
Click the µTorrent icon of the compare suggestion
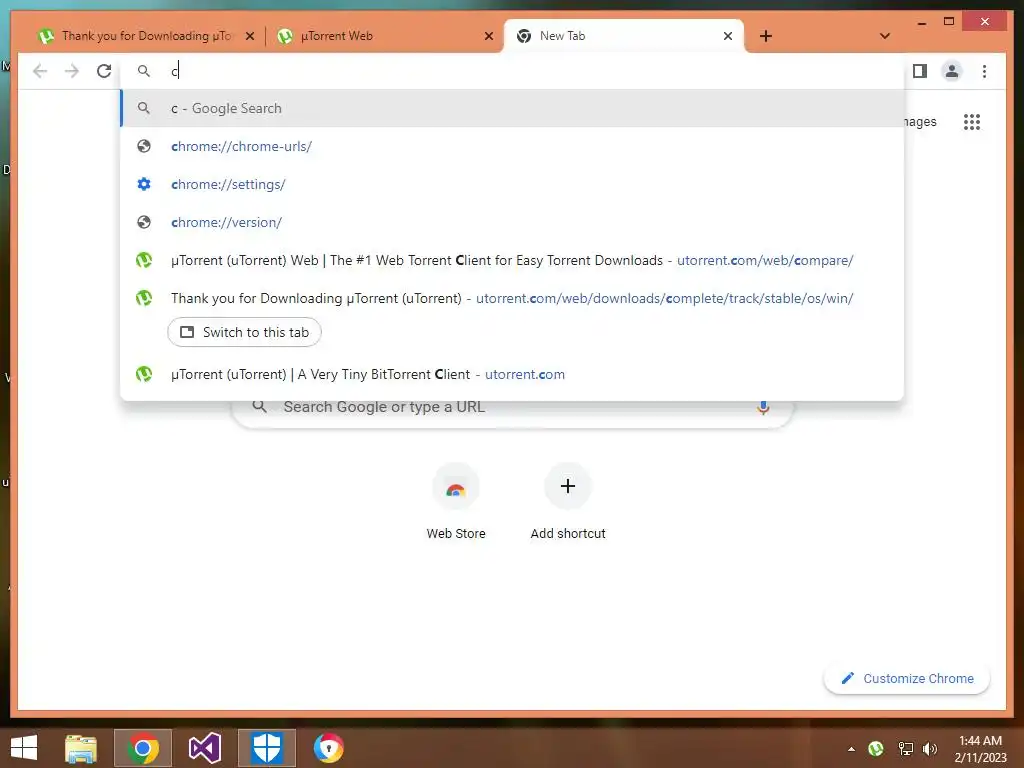[x=144, y=260]
